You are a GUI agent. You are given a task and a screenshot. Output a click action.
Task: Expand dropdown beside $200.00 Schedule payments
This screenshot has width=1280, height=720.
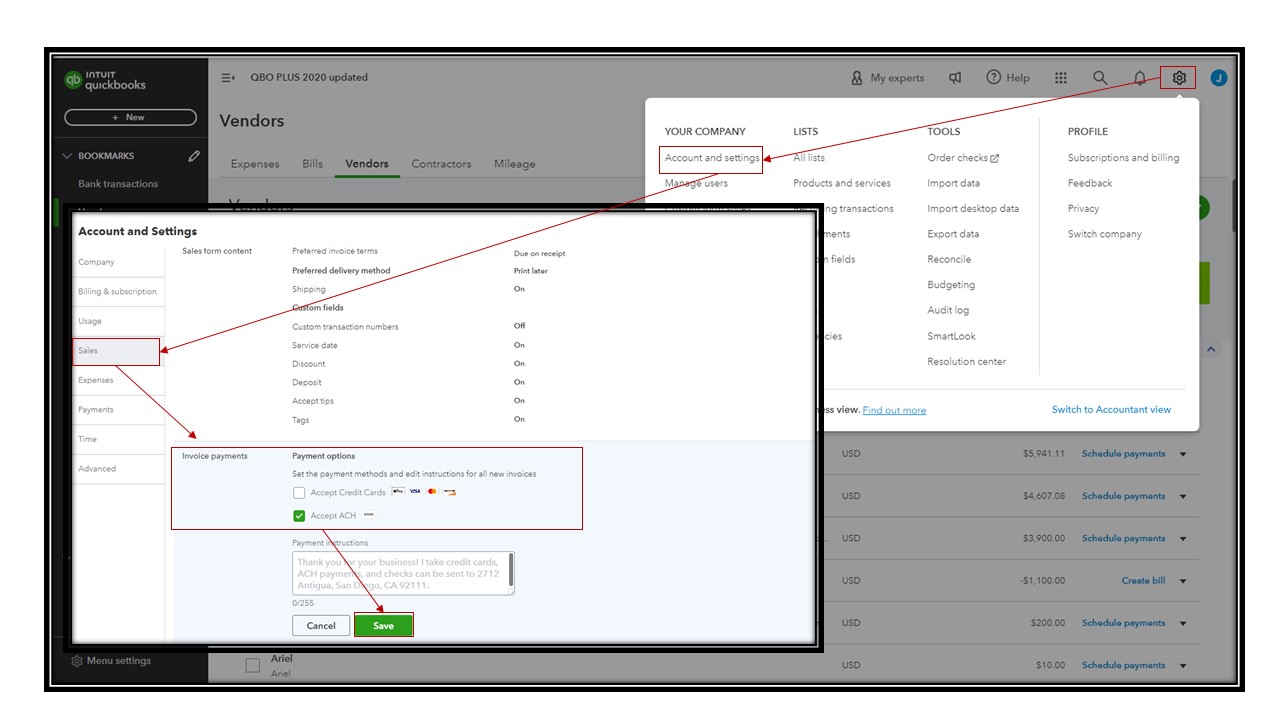click(1183, 623)
